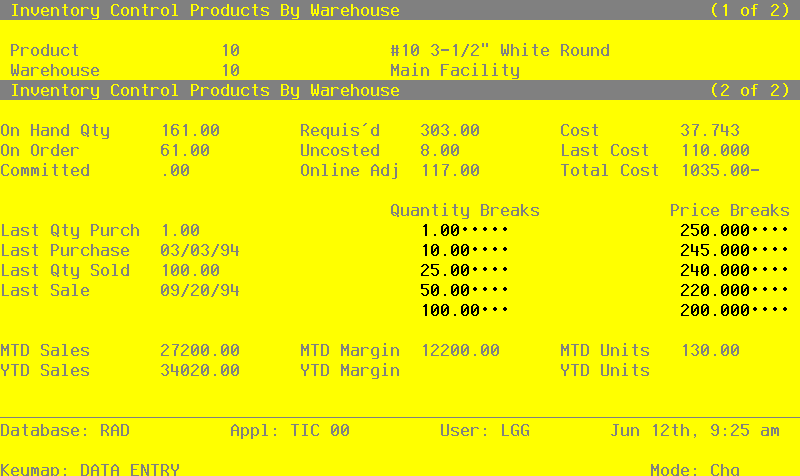The height and width of the screenshot is (476, 800).
Task: Click the price break field 240.000
Action: click(734, 270)
